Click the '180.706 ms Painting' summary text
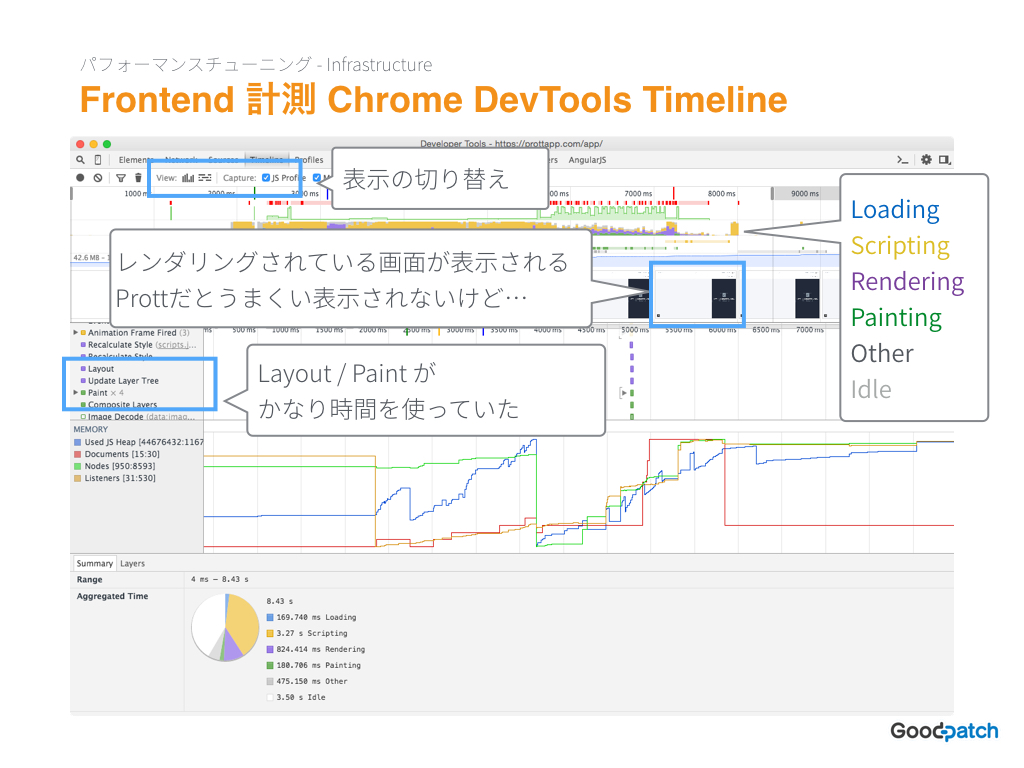The width and height of the screenshot is (1024, 768). click(318, 665)
